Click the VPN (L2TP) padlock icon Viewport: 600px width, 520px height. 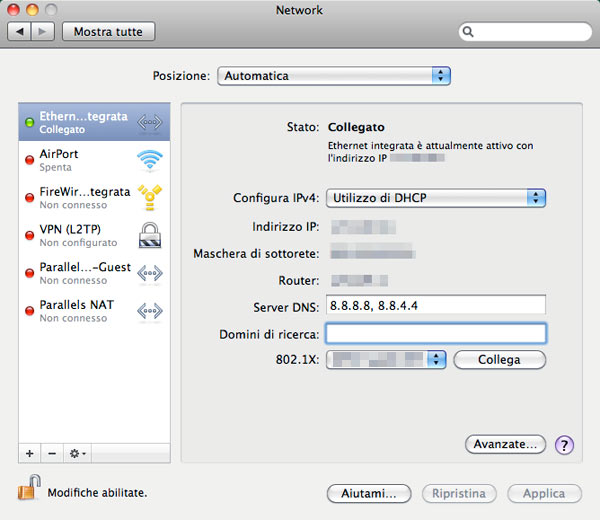click(149, 234)
